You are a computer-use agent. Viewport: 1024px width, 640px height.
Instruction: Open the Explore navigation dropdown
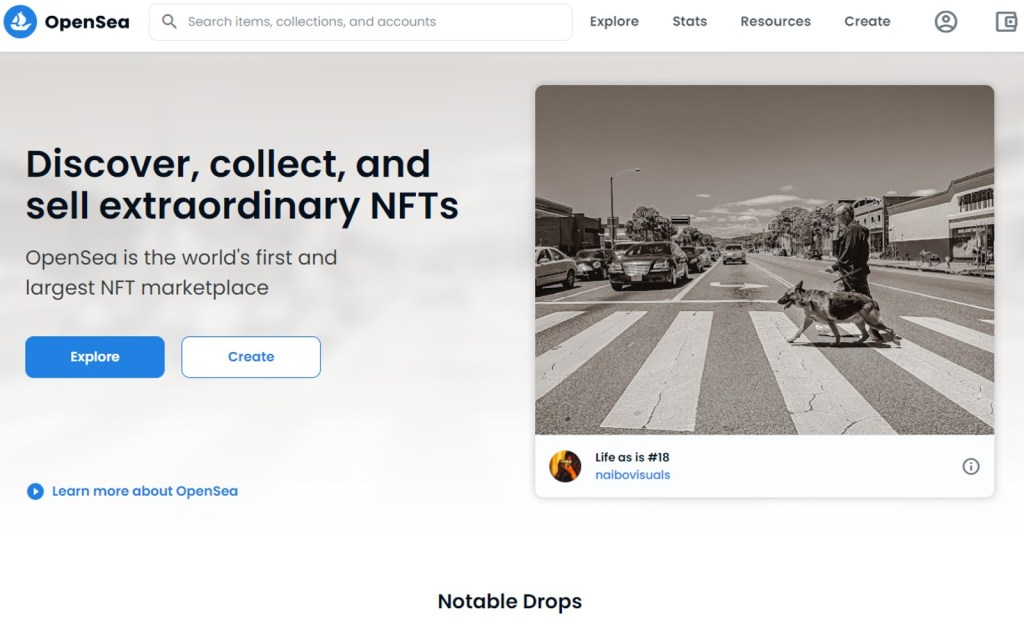[x=614, y=21]
